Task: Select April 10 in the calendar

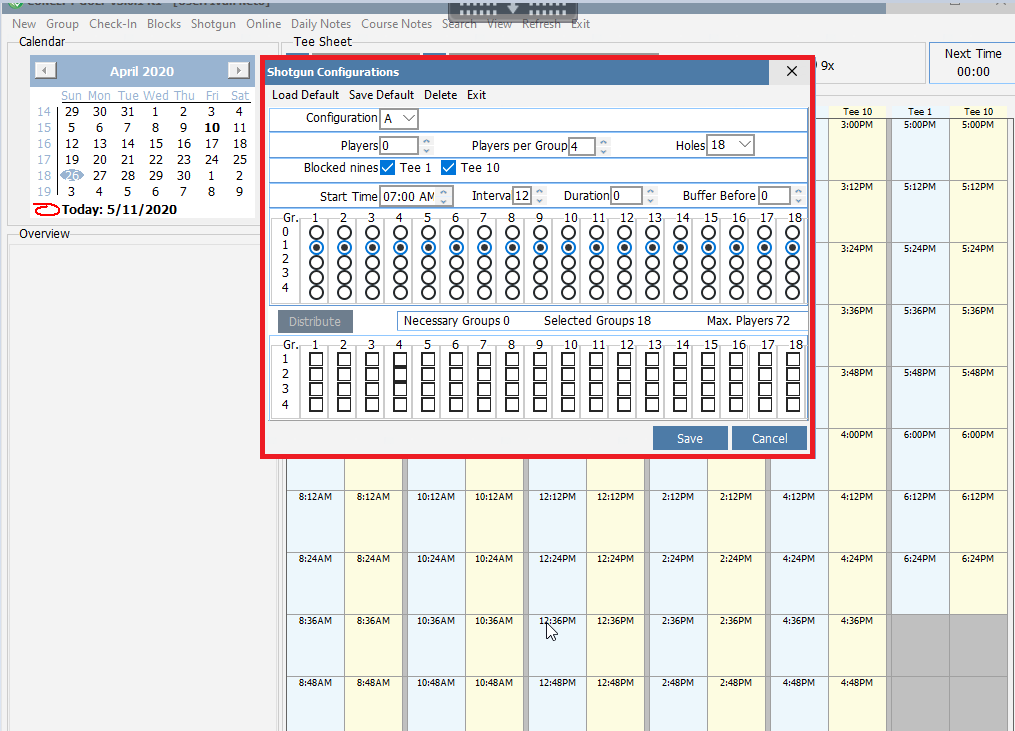Action: click(212, 128)
